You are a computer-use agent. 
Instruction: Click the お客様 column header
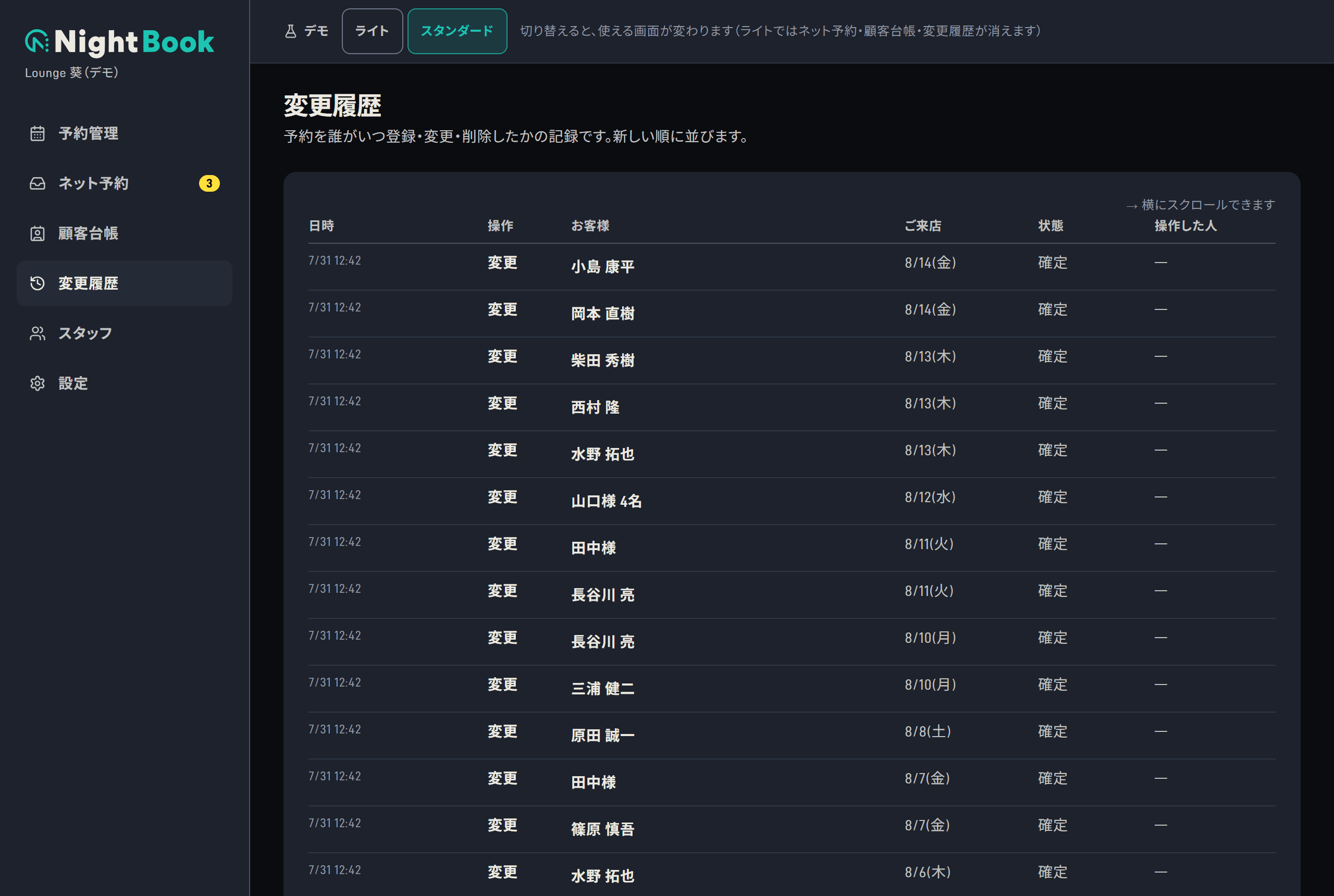click(590, 226)
